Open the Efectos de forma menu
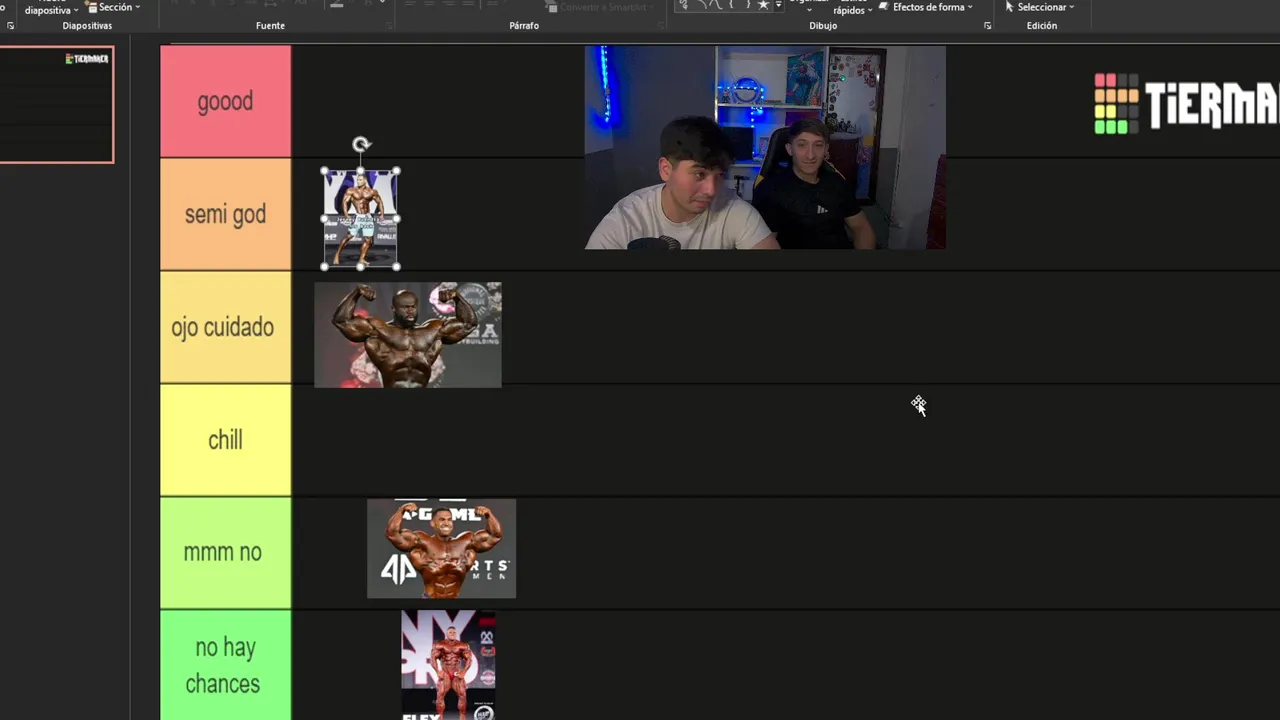The width and height of the screenshot is (1280, 720). point(925,7)
